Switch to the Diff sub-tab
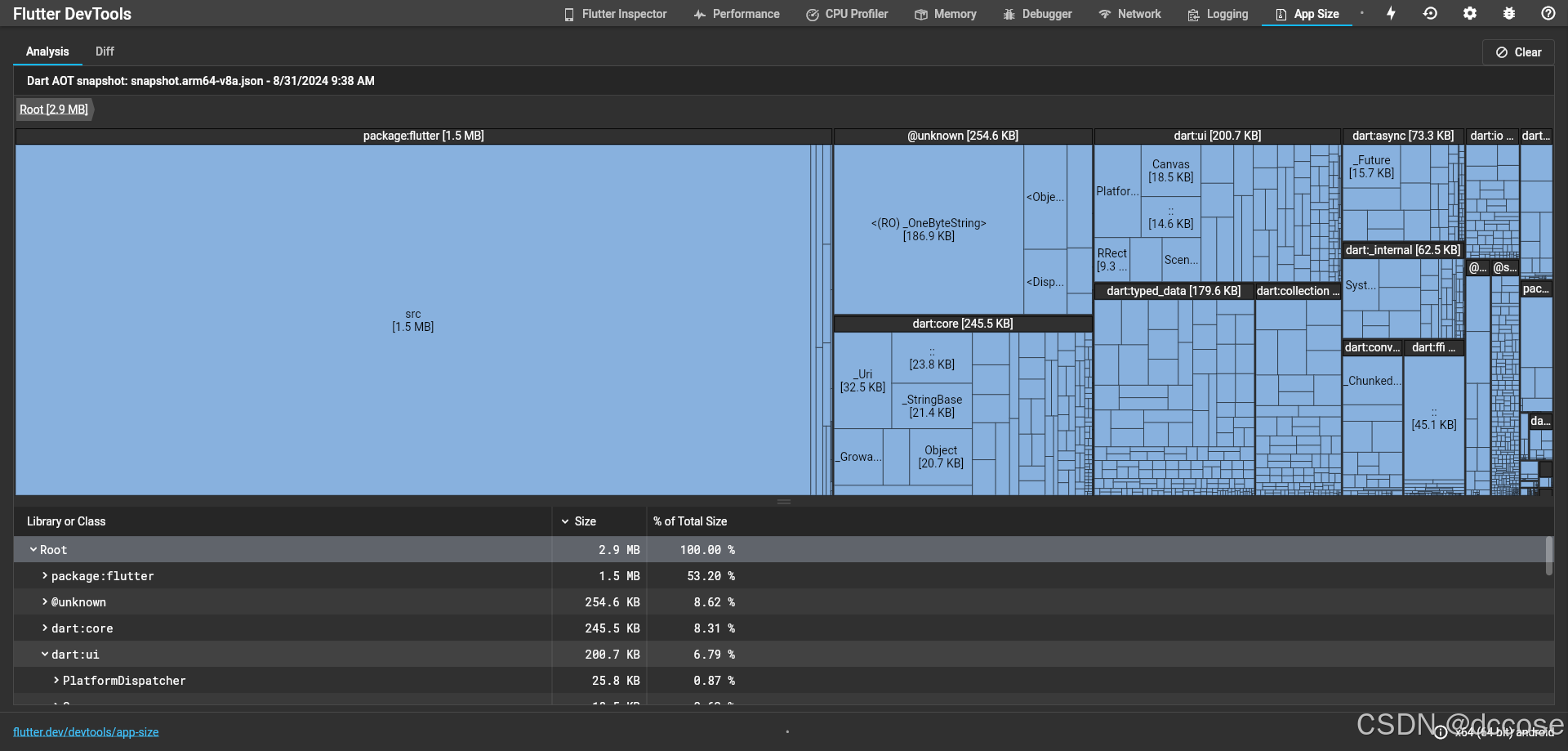1568x751 pixels. (x=105, y=51)
